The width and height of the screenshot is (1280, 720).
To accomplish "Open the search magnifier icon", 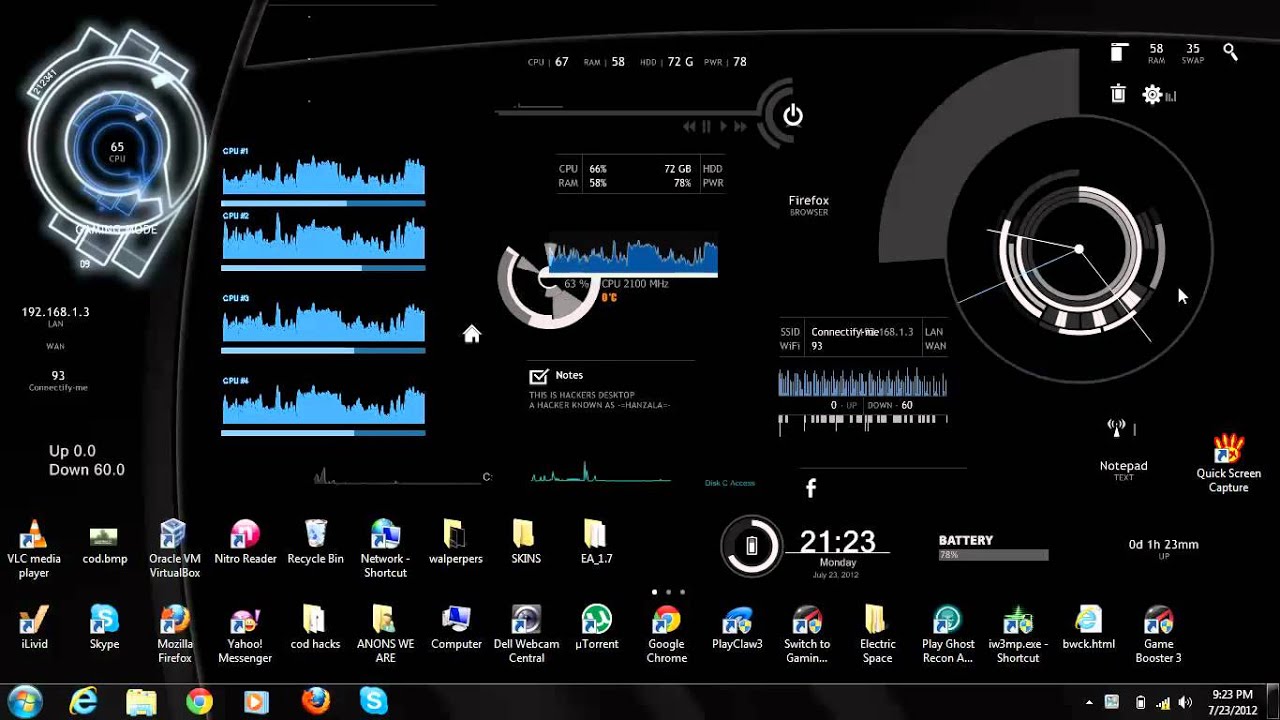I will [x=1230, y=52].
